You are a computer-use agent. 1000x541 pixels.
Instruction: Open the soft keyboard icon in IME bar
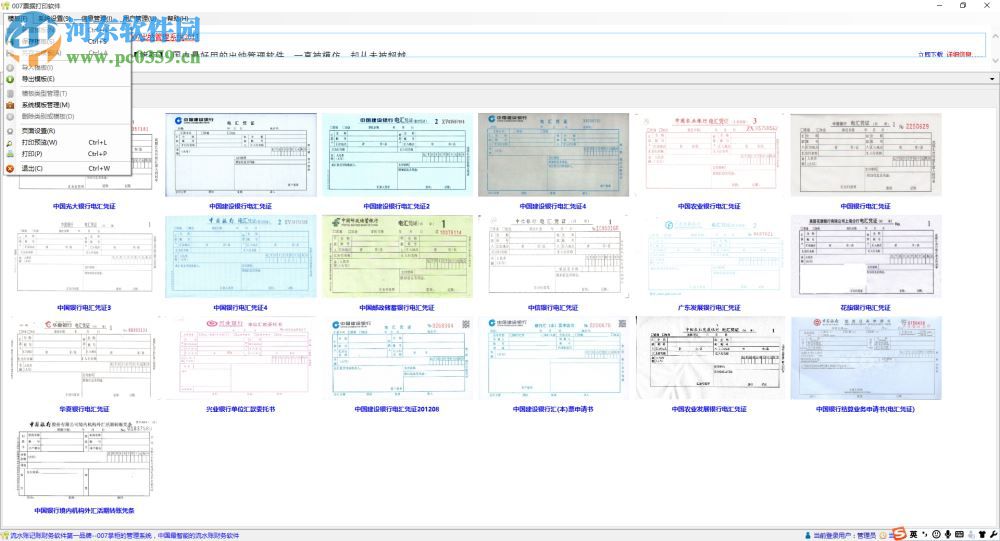coord(959,534)
